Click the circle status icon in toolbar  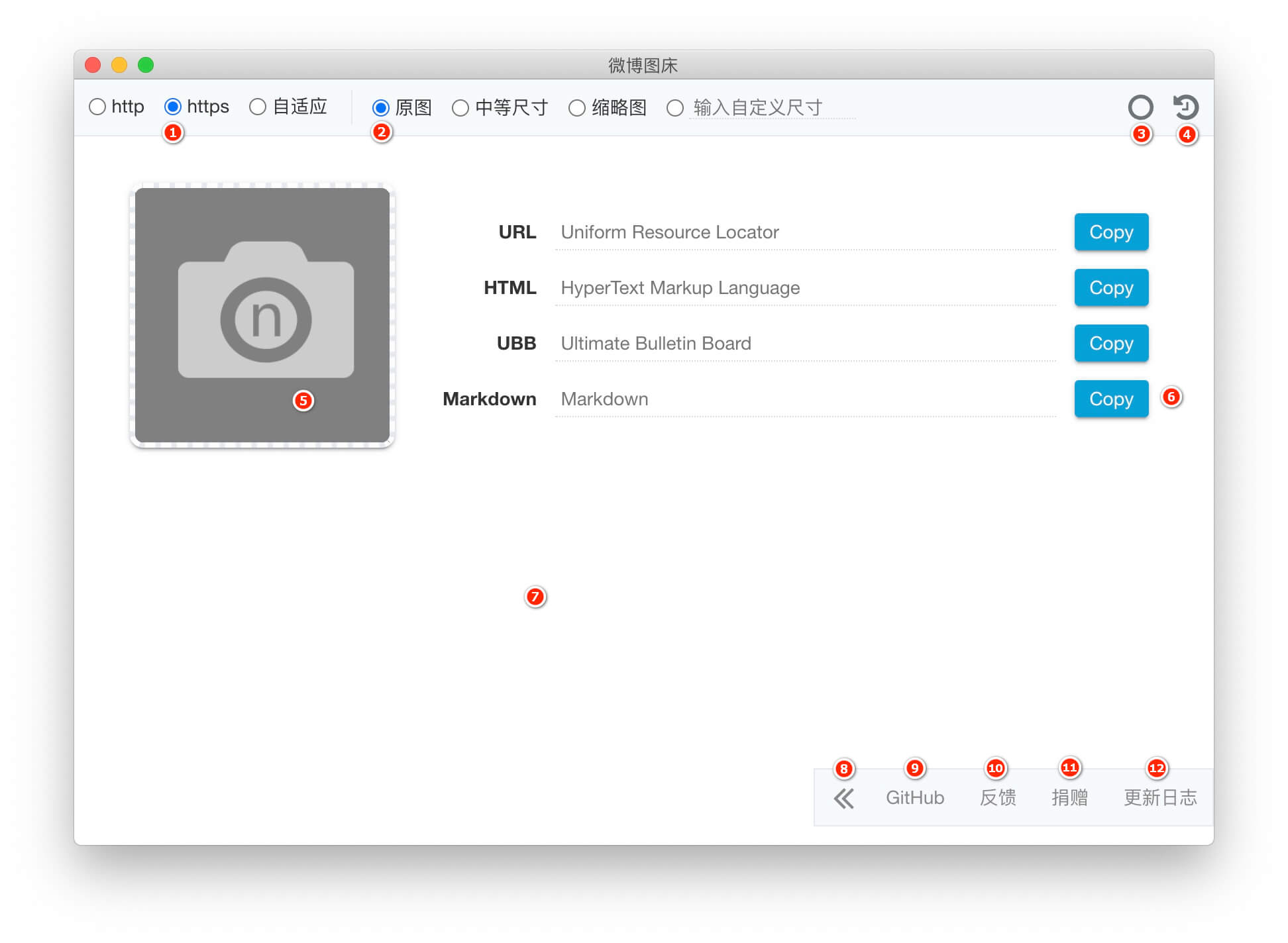pyautogui.click(x=1140, y=107)
